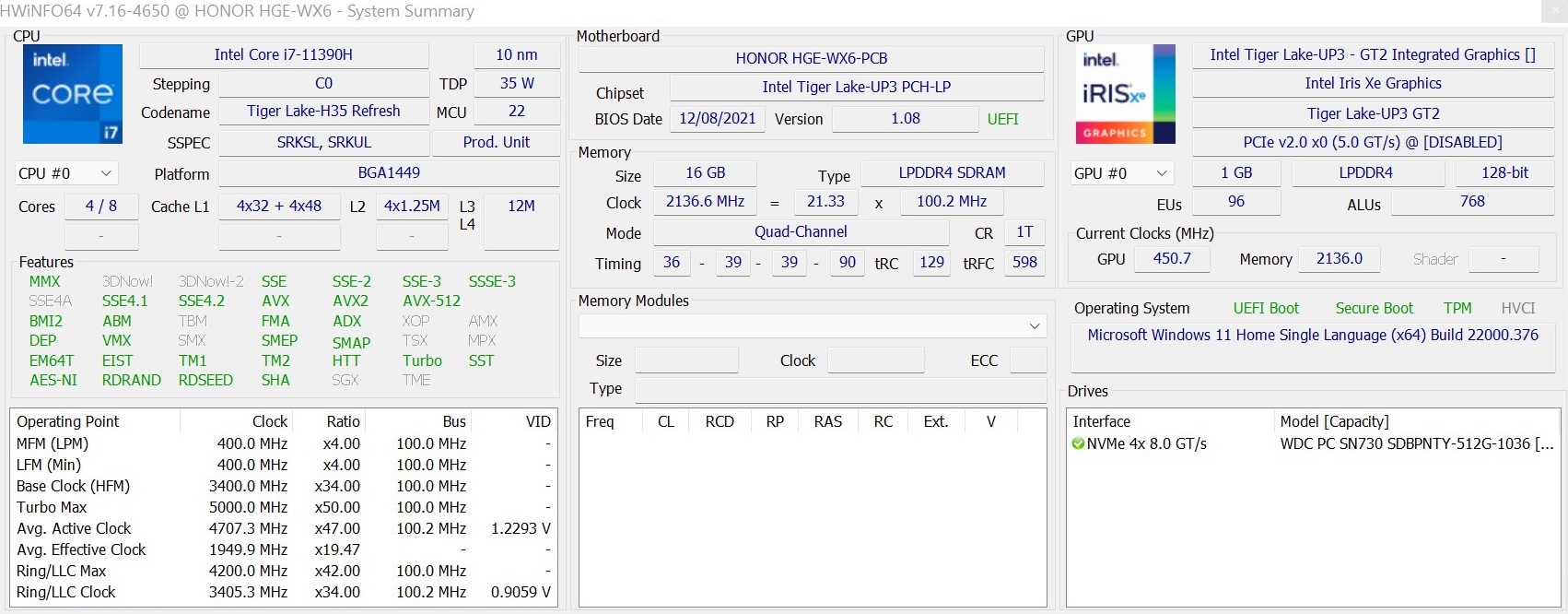Open the CPU #0 selector dropdown
1568x614 pixels.
[64, 173]
